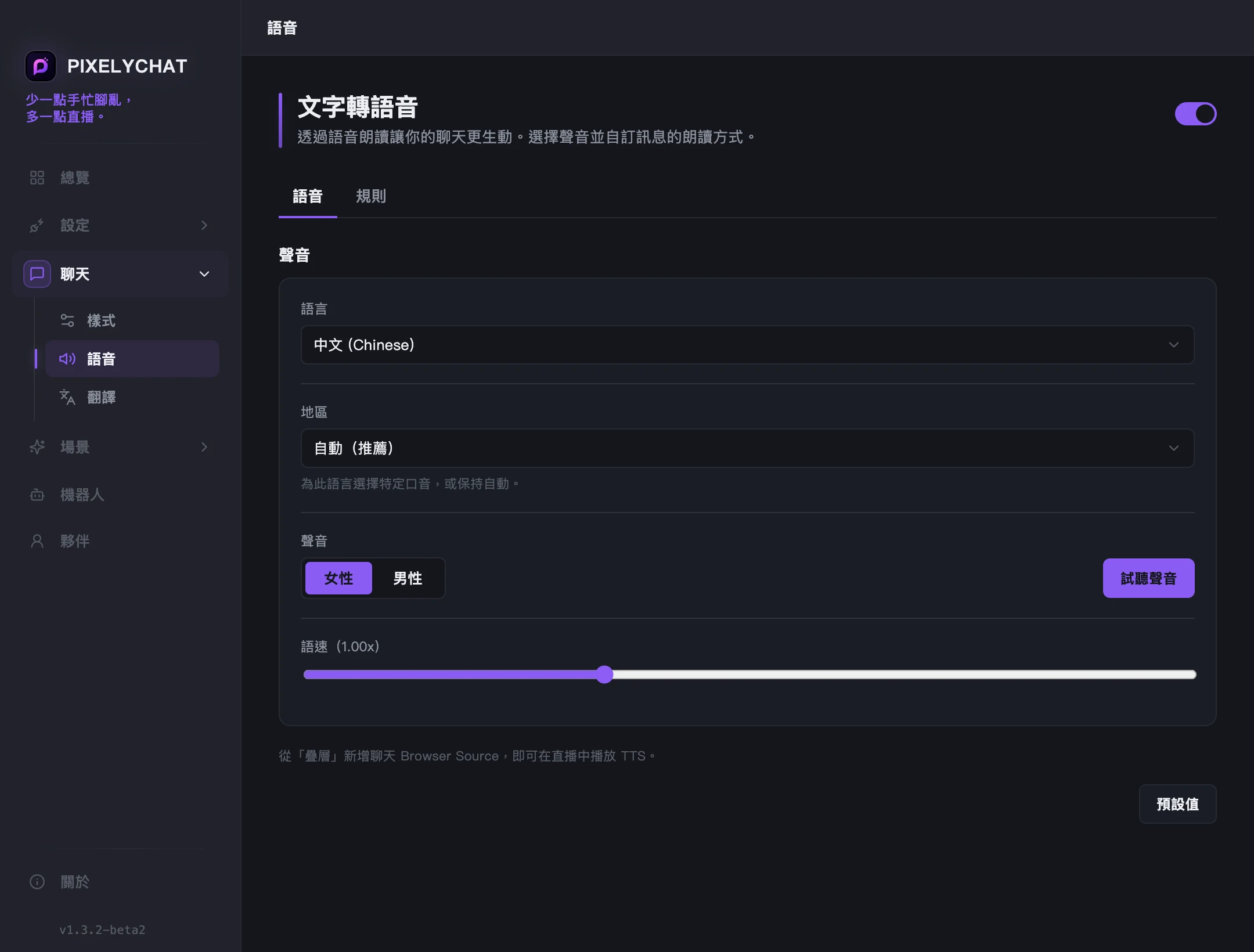1254x952 pixels.
Task: Select the male (男性) voice option
Action: (408, 578)
